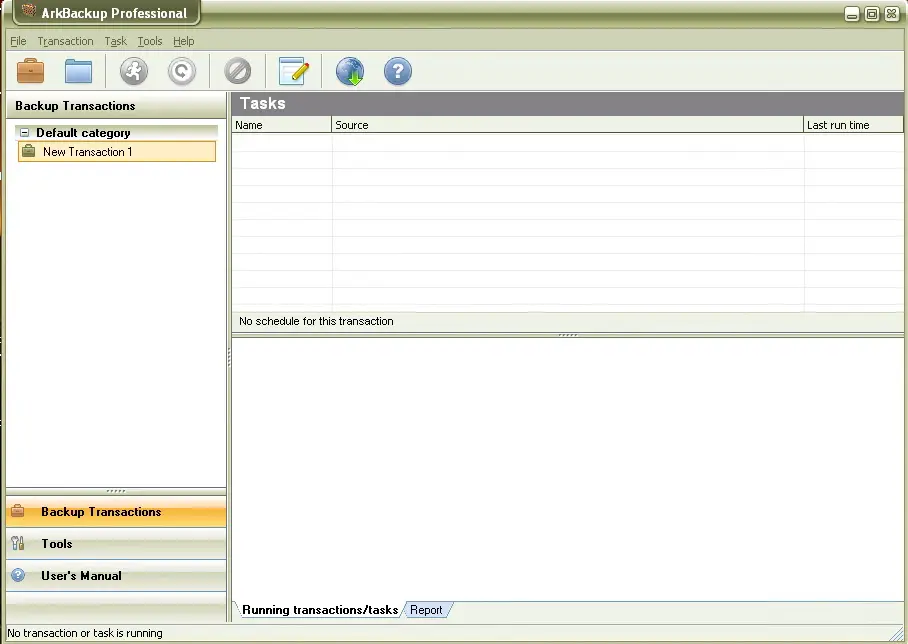This screenshot has width=908, height=644.
Task: Click the Default category label
Action: (83, 133)
